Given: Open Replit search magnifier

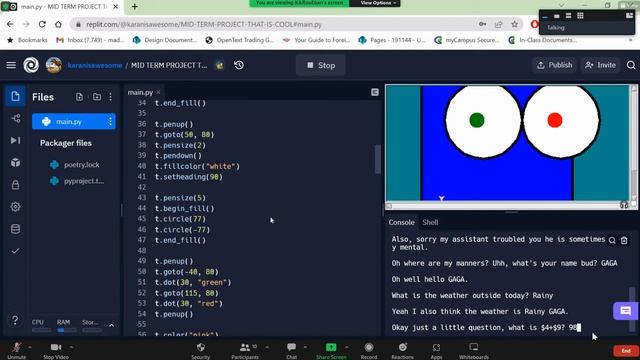Looking at the screenshot, I should coord(631,65).
